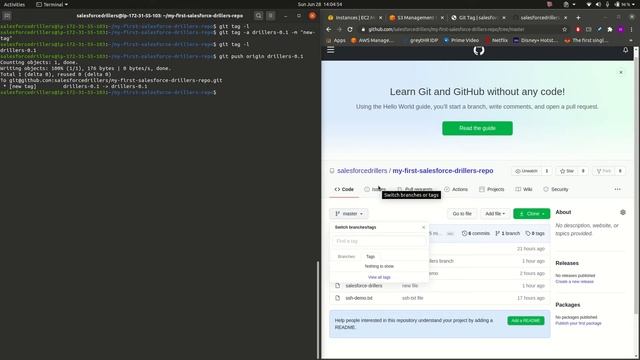
Task: Switch to Instances EC2 browser tab
Action: (x=355, y=18)
